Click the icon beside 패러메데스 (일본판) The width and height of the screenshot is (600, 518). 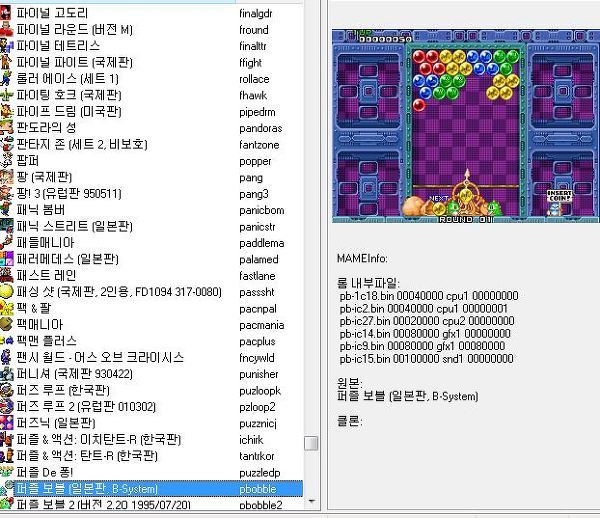tap(6, 259)
